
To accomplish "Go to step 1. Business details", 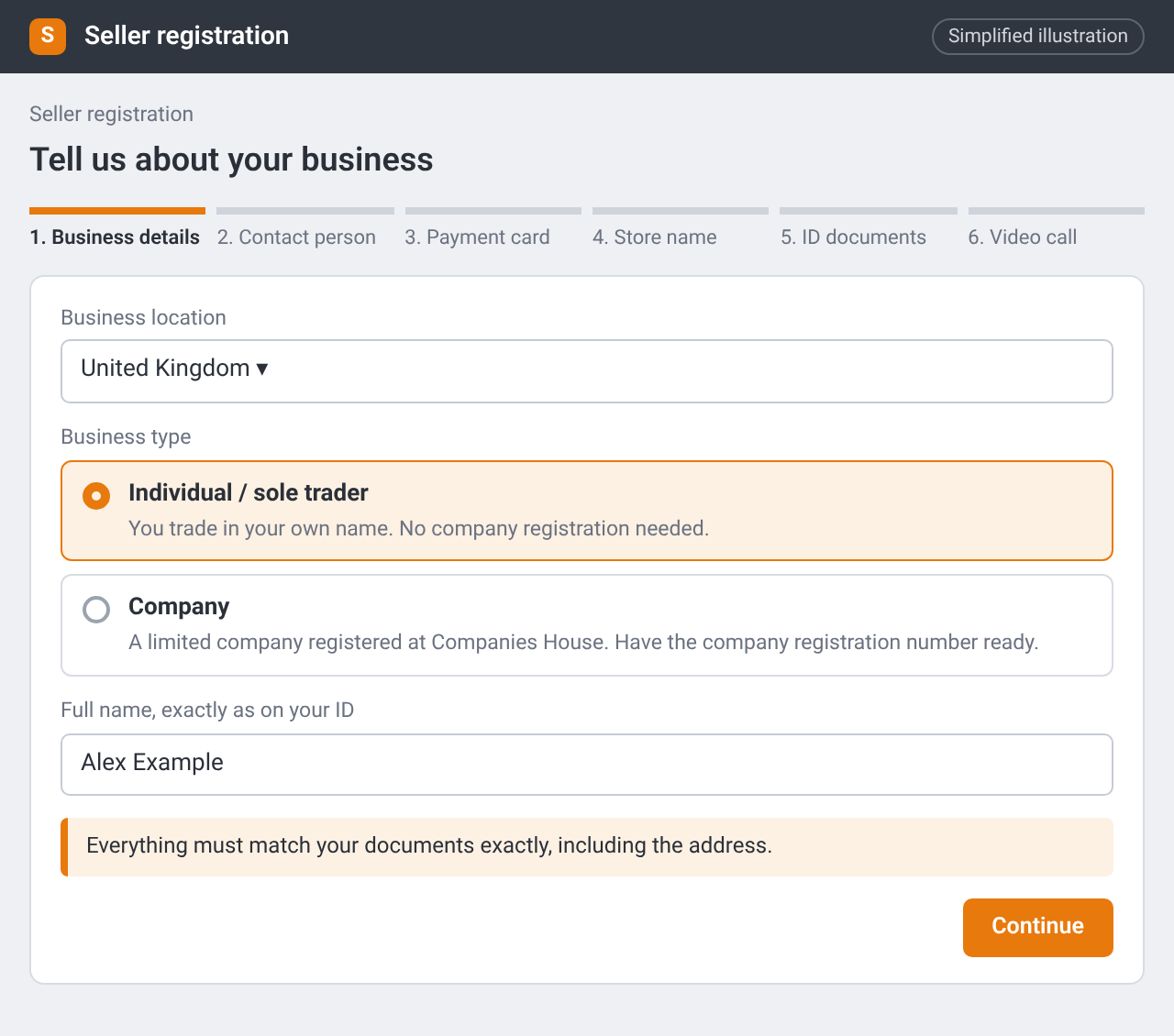I will coord(116,228).
